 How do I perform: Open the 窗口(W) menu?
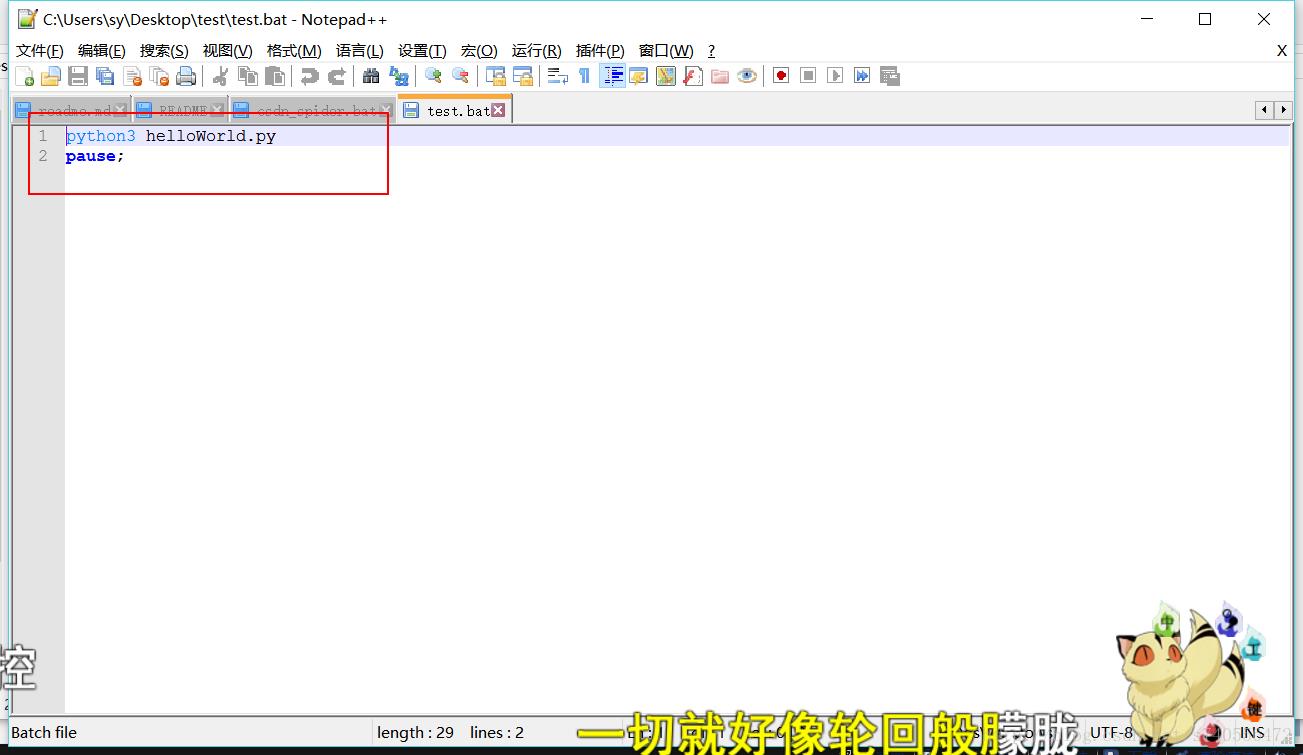tap(666, 51)
